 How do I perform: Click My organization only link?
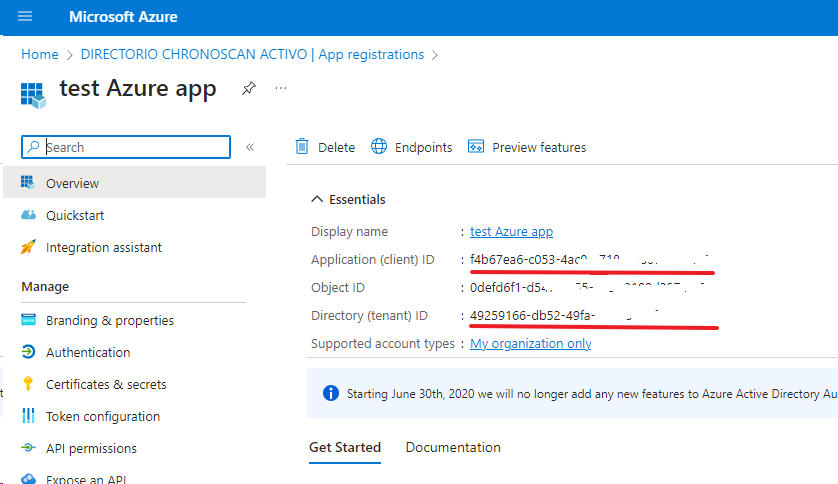[530, 343]
